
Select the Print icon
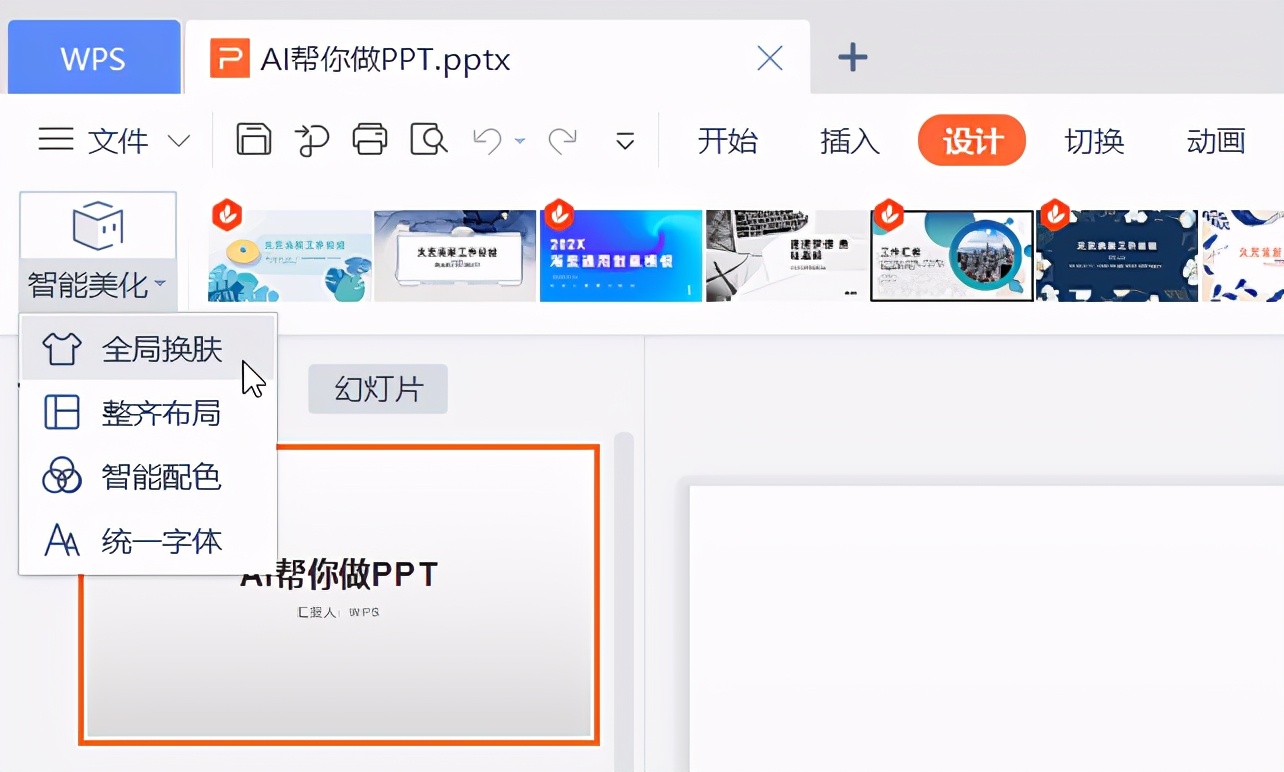pos(370,139)
